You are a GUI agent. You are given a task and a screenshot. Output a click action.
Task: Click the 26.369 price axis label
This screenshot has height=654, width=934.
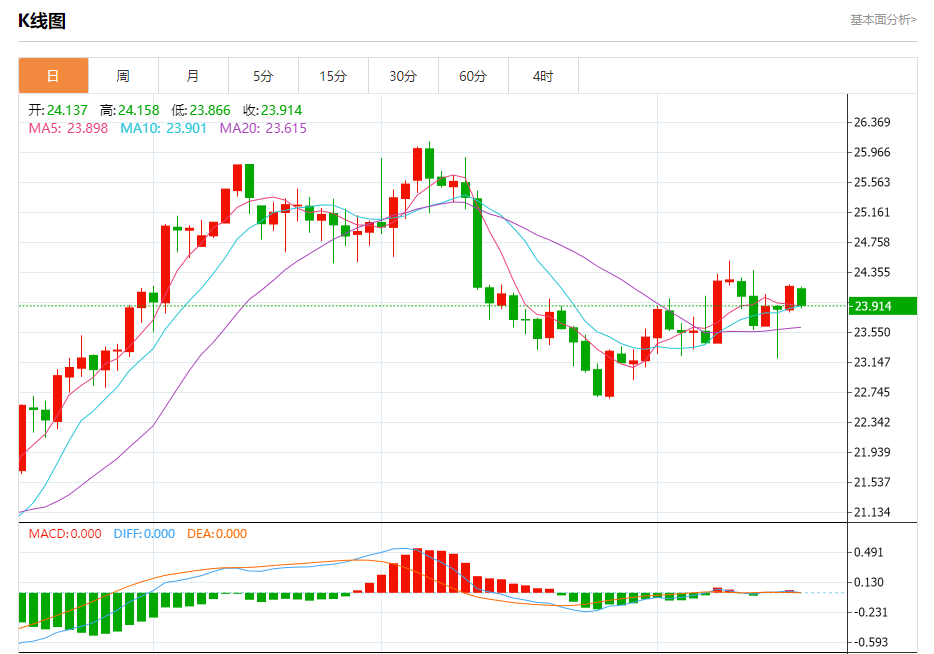tap(872, 122)
